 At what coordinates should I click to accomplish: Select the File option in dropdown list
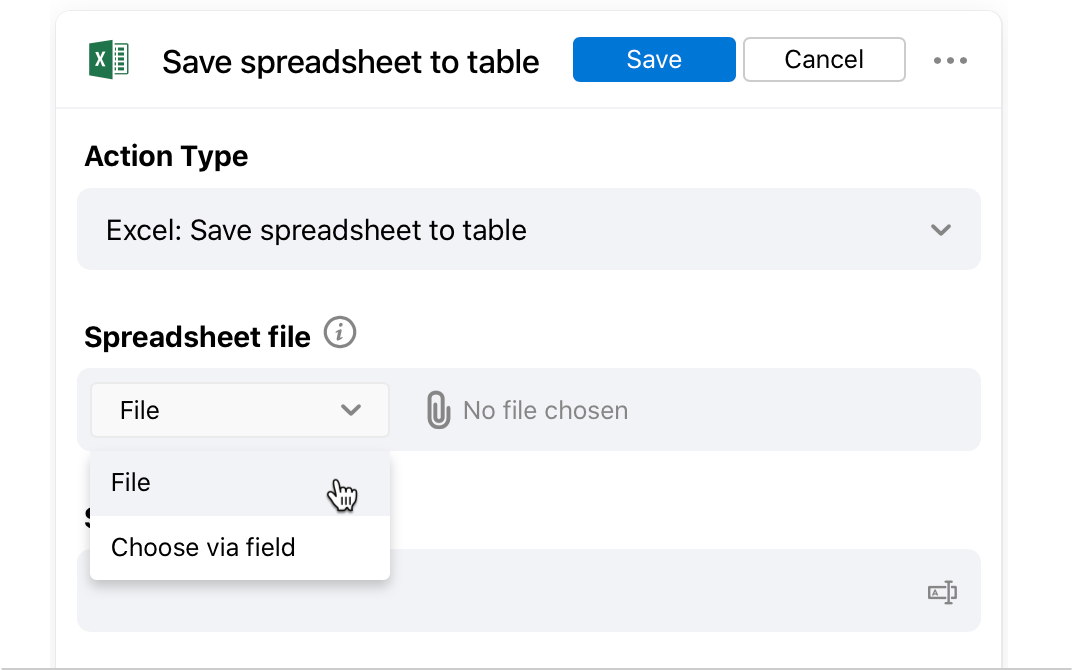pyautogui.click(x=240, y=483)
